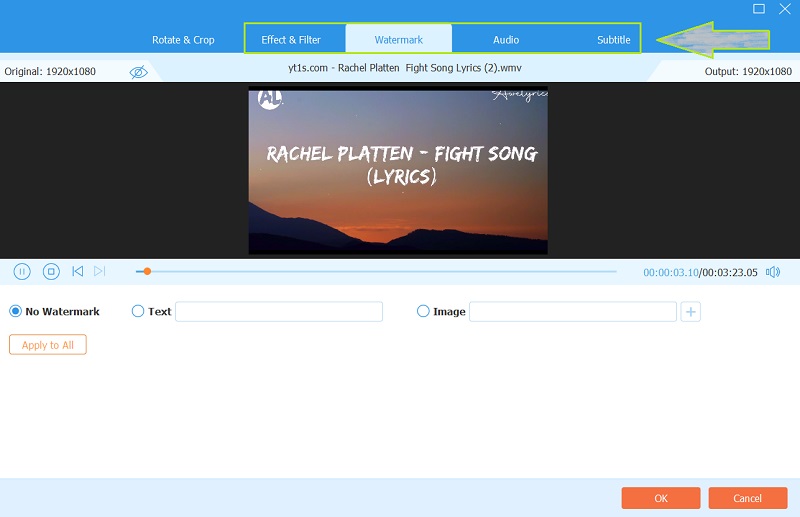The width and height of the screenshot is (800, 517).
Task: Click the total duration 00:03:23.05
Action: pyautogui.click(x=730, y=273)
